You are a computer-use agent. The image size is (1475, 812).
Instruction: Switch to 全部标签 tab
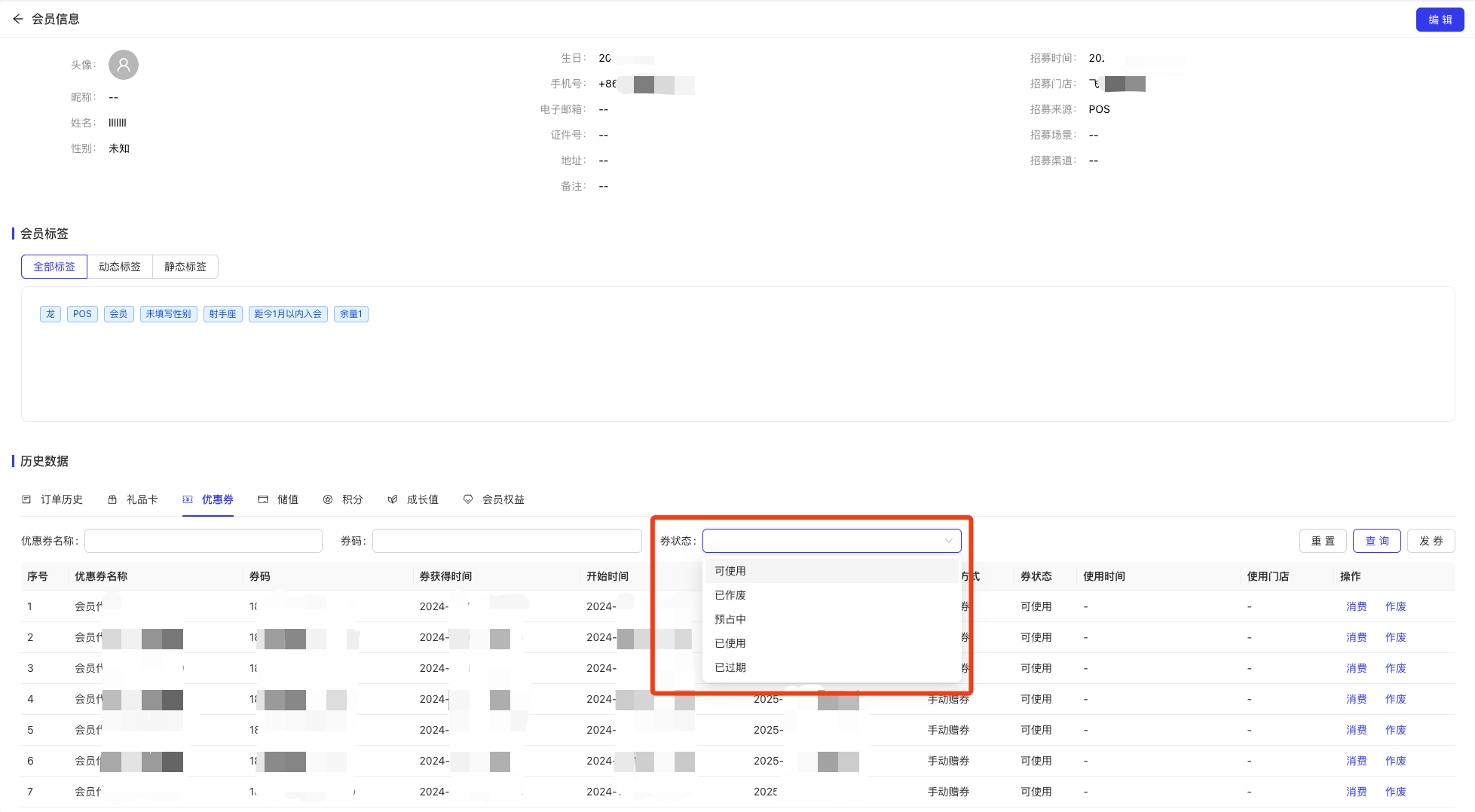(54, 267)
